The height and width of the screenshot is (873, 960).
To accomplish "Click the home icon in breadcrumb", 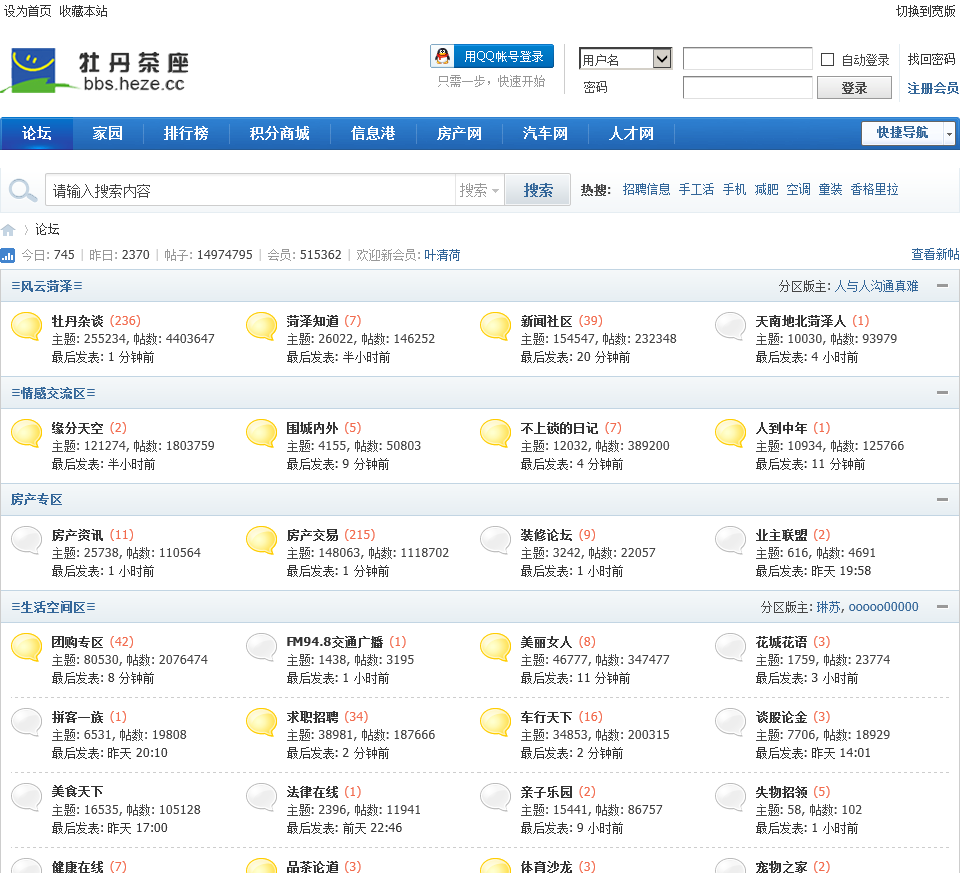I will pyautogui.click(x=8, y=230).
